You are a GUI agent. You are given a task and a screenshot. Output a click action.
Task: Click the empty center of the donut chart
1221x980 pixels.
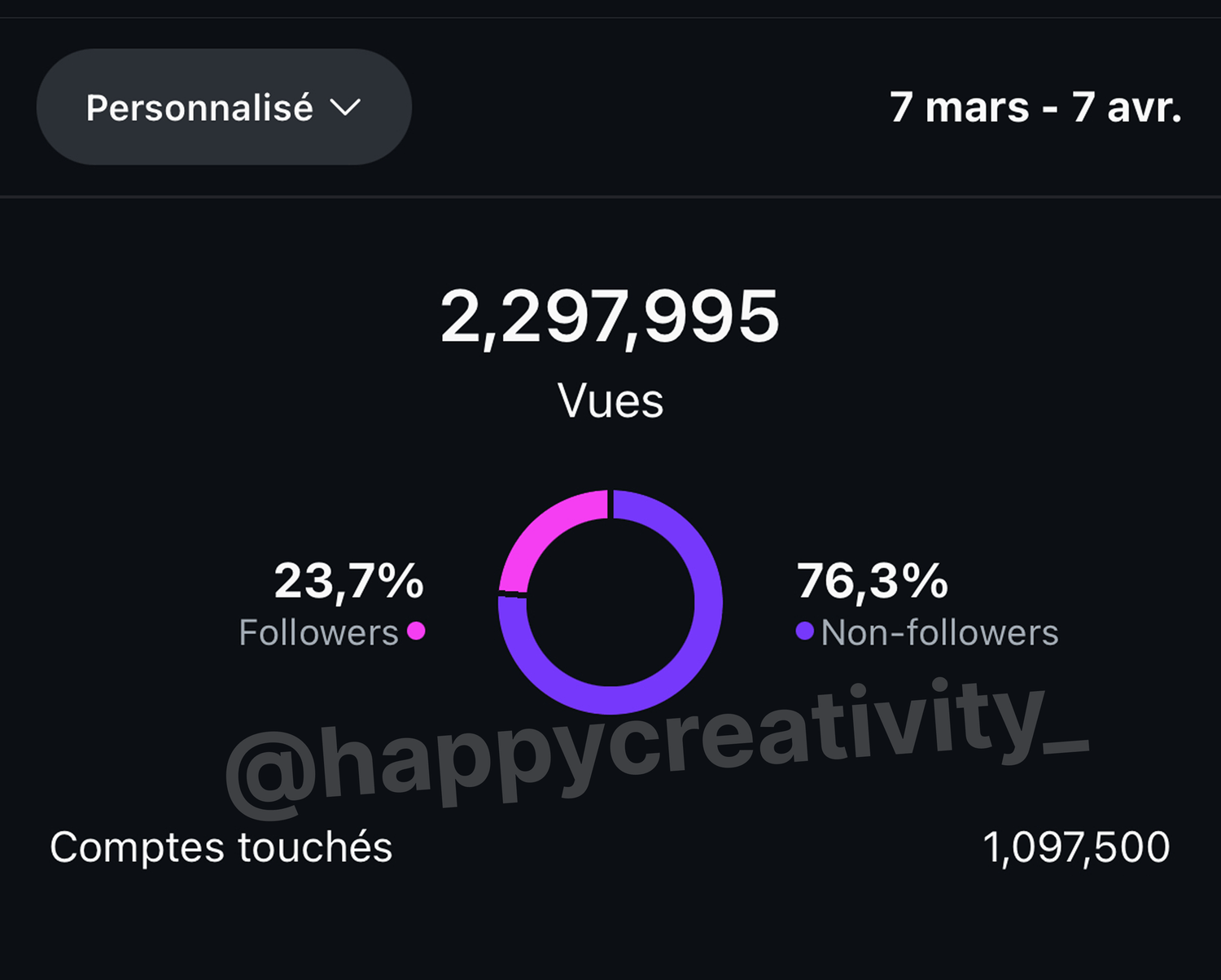coord(610,602)
